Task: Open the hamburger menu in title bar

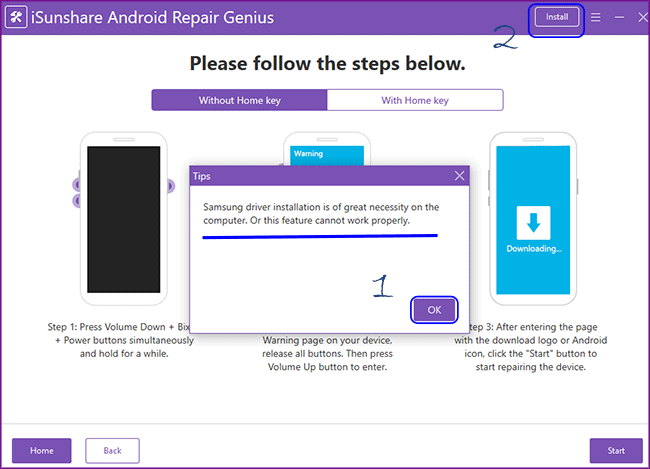Action: pyautogui.click(x=596, y=17)
